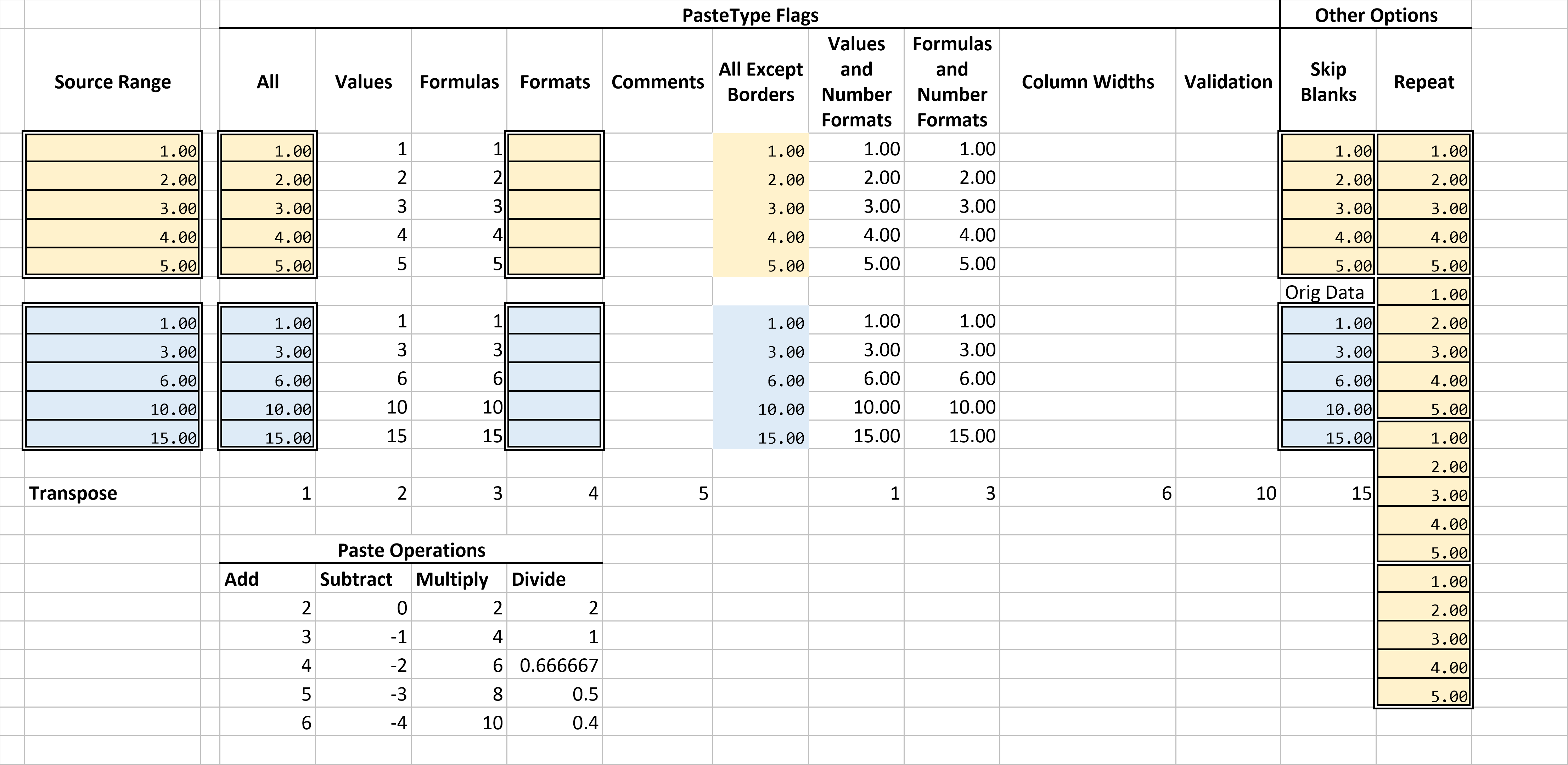
Task: Select the 'PasteType Flags' heading cell
Action: [750, 15]
